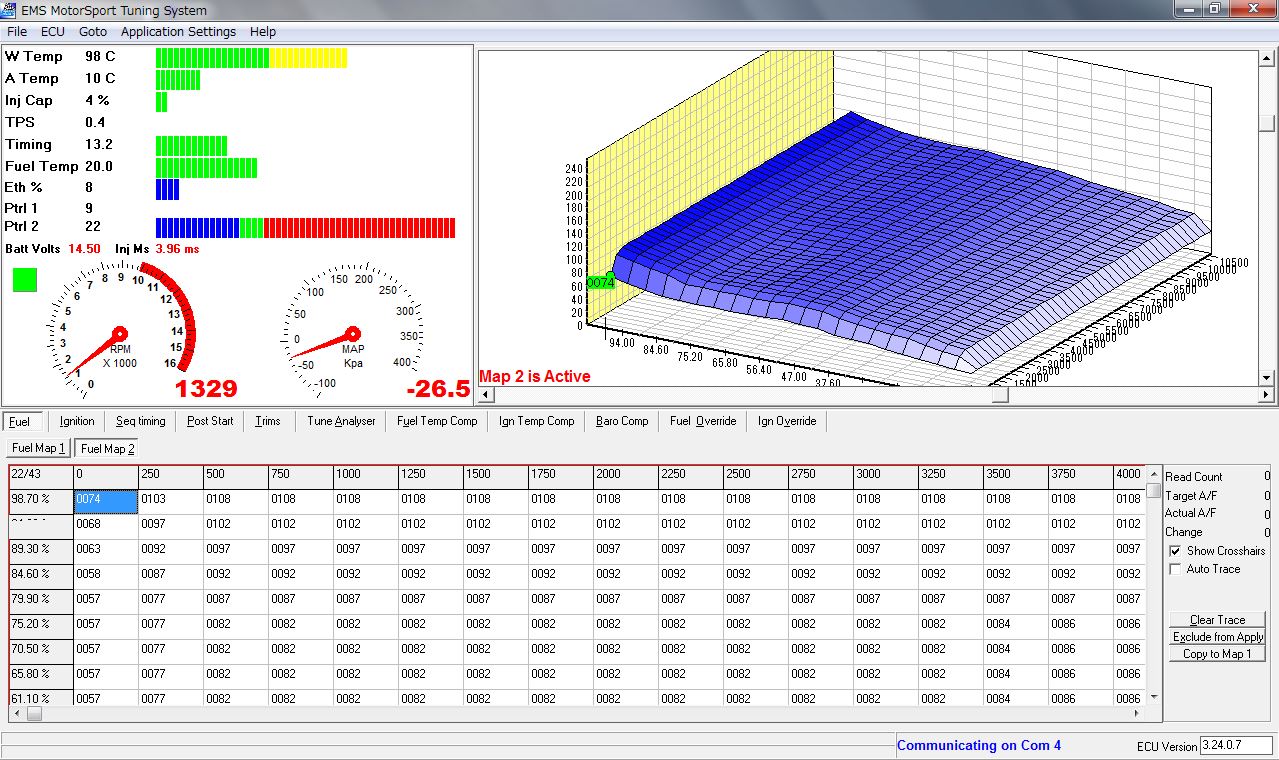The width and height of the screenshot is (1279, 760).
Task: Click the W Temp bar graph
Action: (x=251, y=58)
